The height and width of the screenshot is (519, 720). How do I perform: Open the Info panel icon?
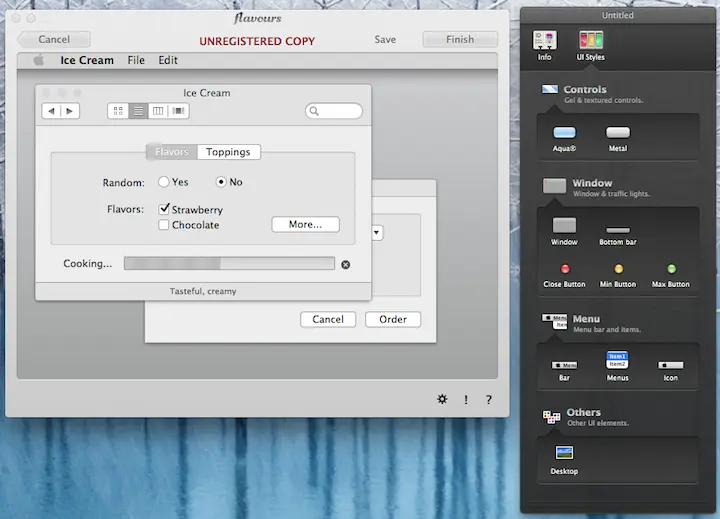click(545, 45)
